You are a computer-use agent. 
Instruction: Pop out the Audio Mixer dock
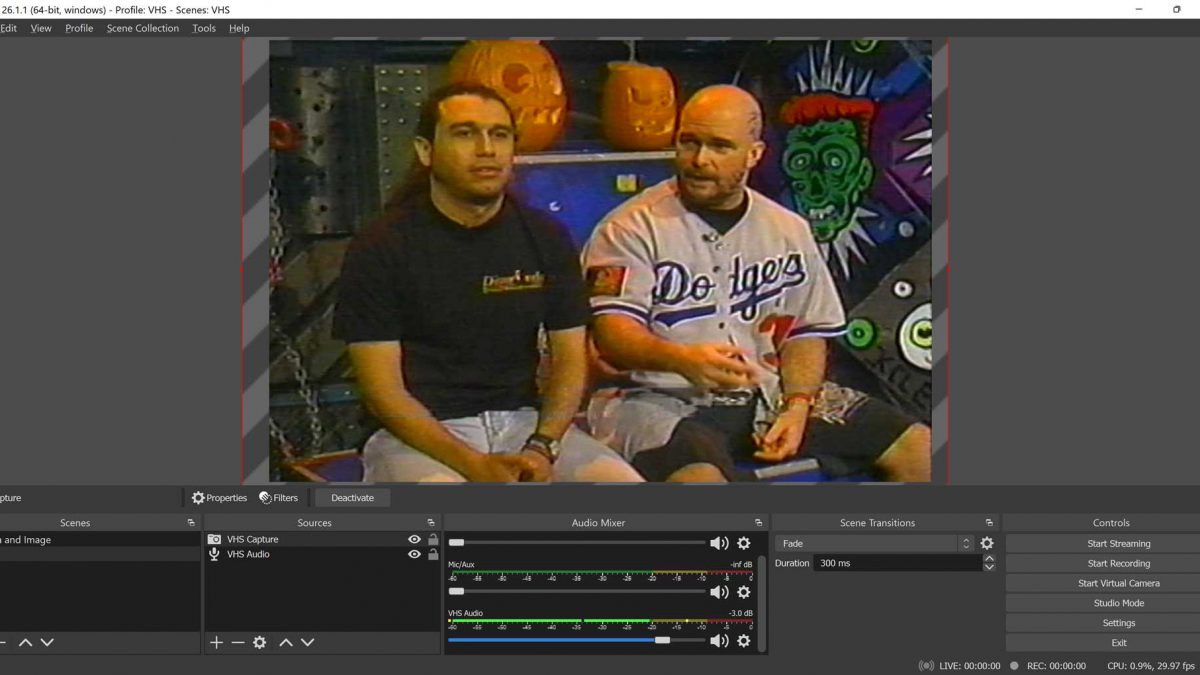758,523
